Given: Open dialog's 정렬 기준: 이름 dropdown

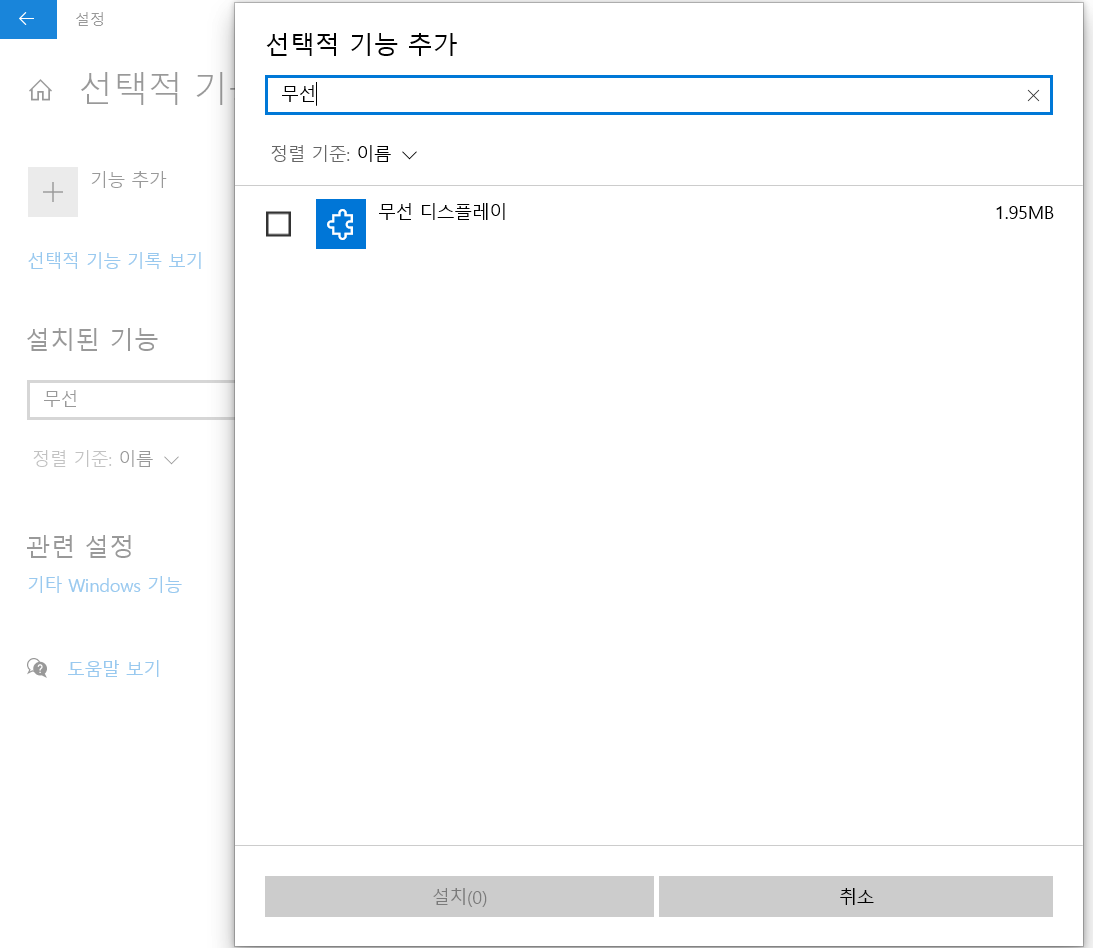Looking at the screenshot, I should pos(344,153).
